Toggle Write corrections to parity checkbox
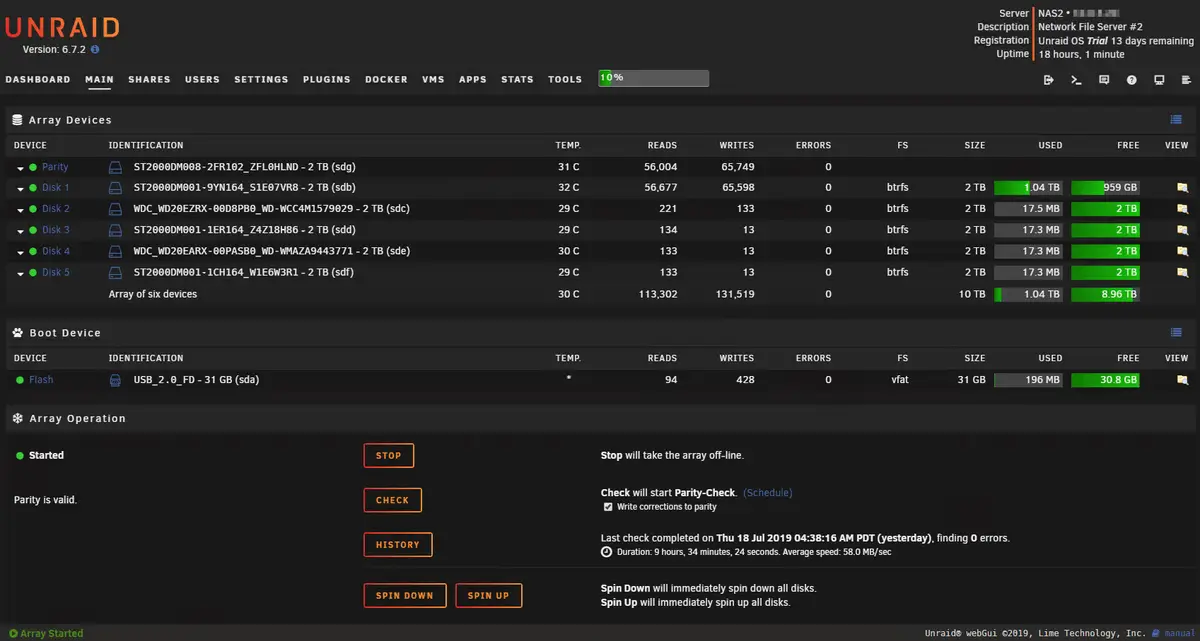 click(608, 507)
